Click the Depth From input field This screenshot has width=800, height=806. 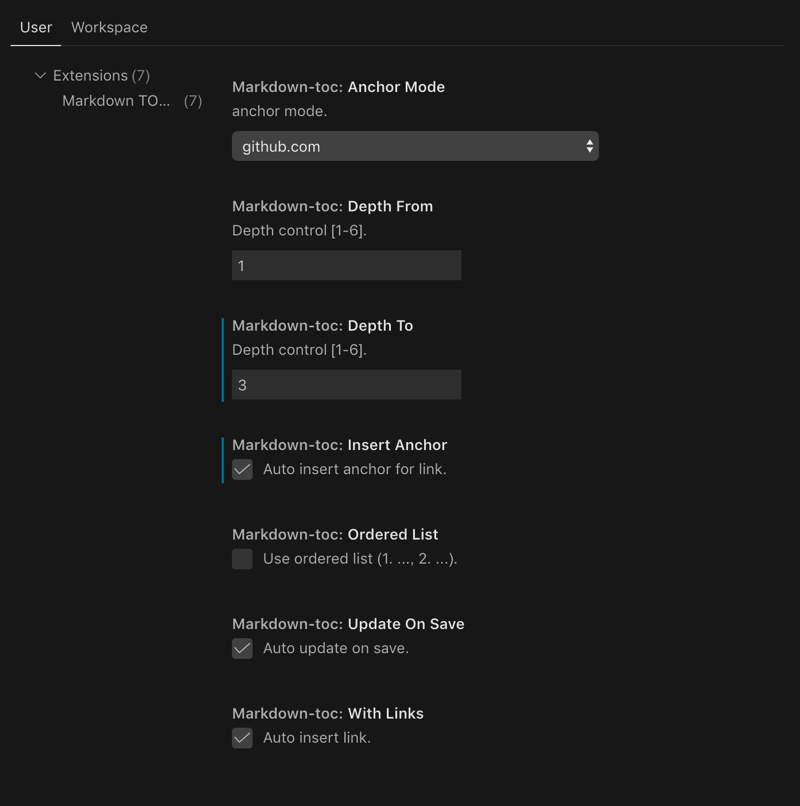pyautogui.click(x=345, y=265)
